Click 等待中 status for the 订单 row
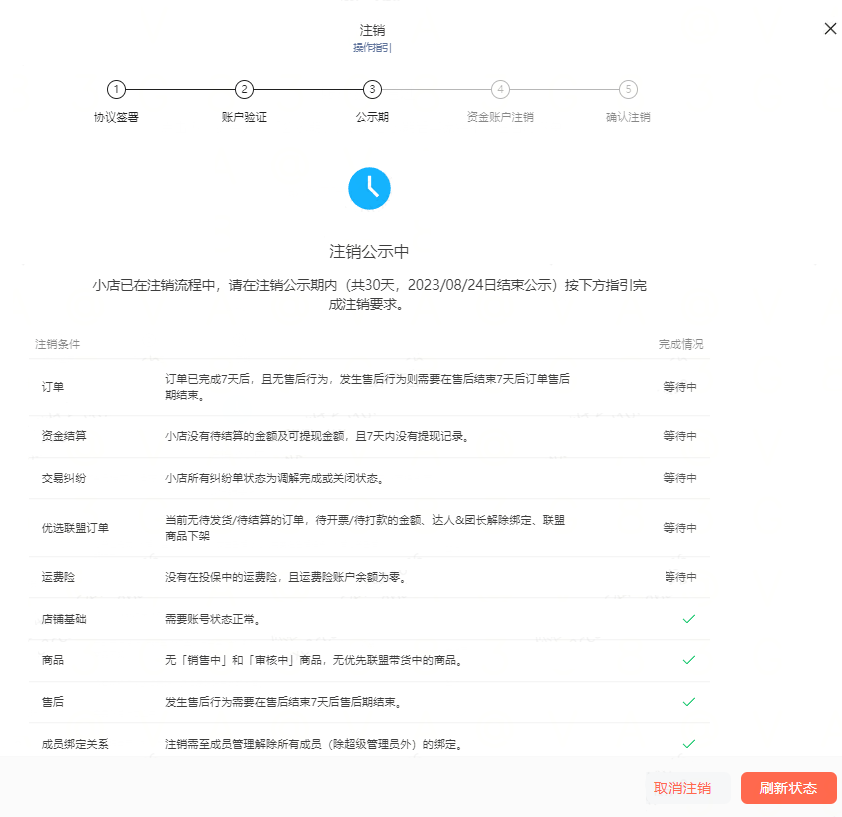The image size is (842, 817). 679,387
